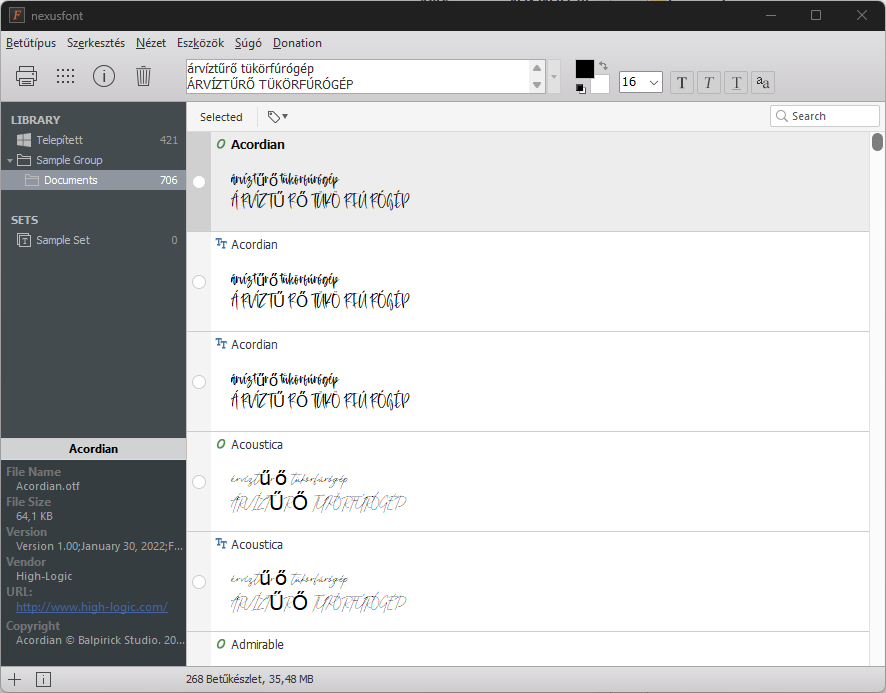This screenshot has height=693, width=886.
Task: Collapse the Sample Group tree arrow
Action: pos(10,161)
